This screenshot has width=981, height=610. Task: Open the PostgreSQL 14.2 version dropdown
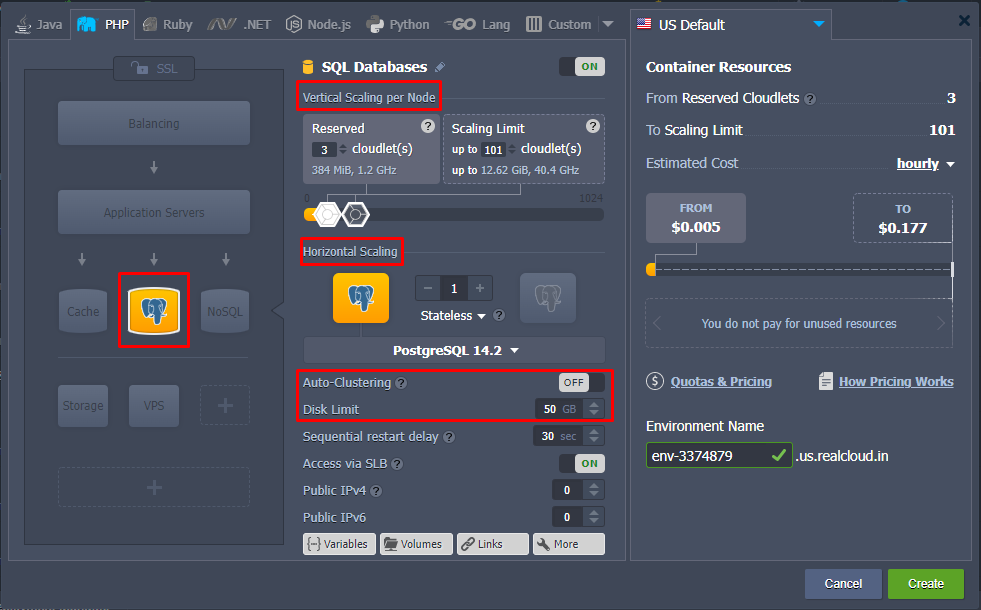tap(455, 350)
